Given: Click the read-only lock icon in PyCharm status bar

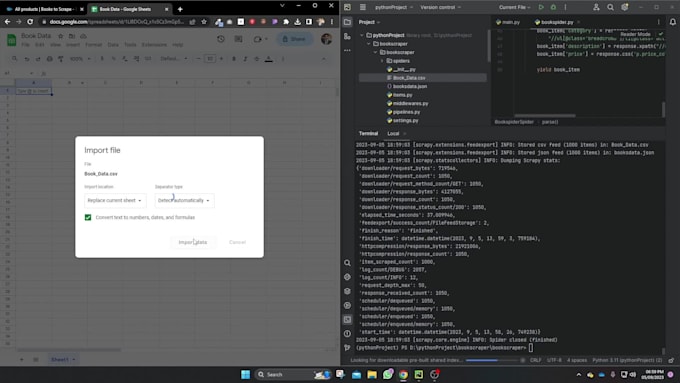Looking at the screenshot, I should 671,360.
